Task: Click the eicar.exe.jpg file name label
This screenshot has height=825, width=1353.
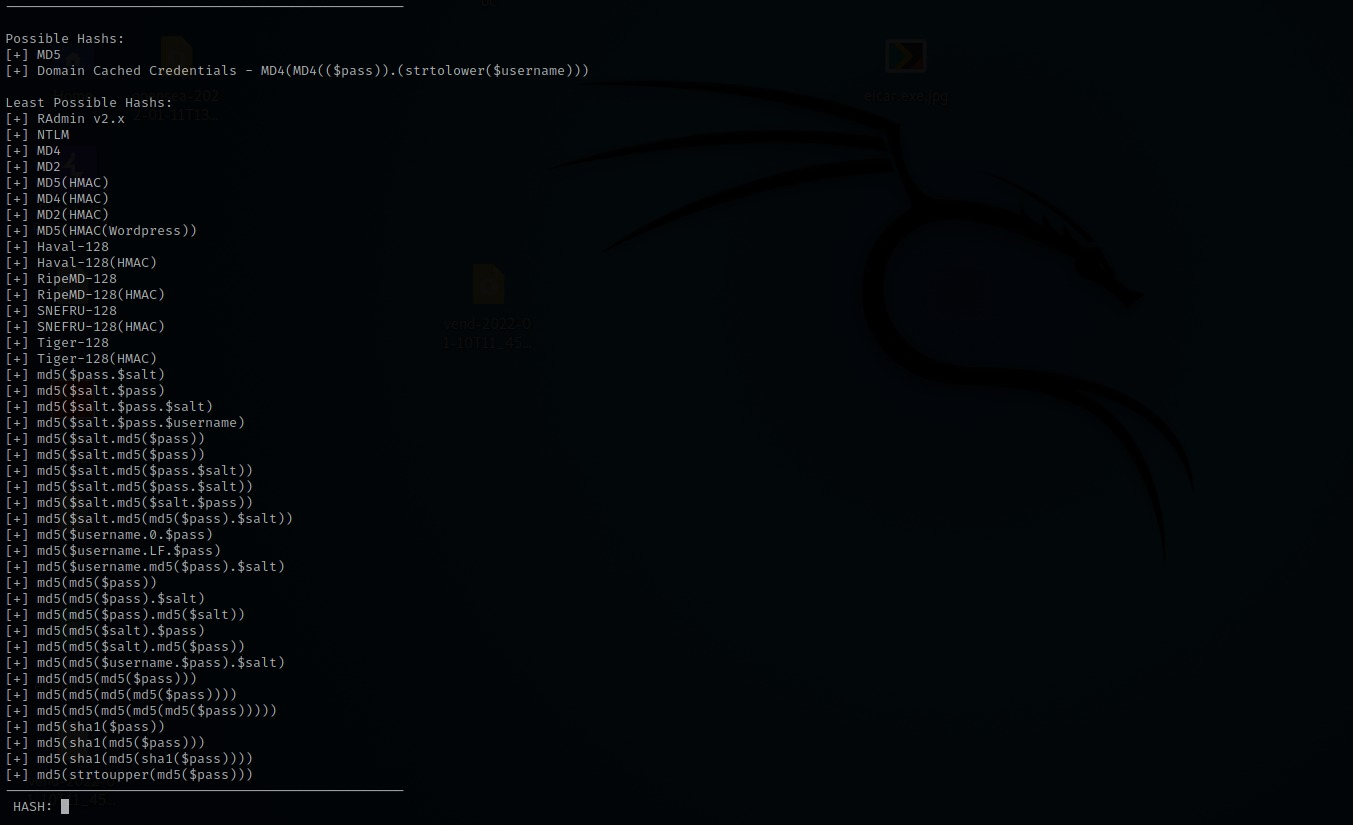Action: coord(906,96)
